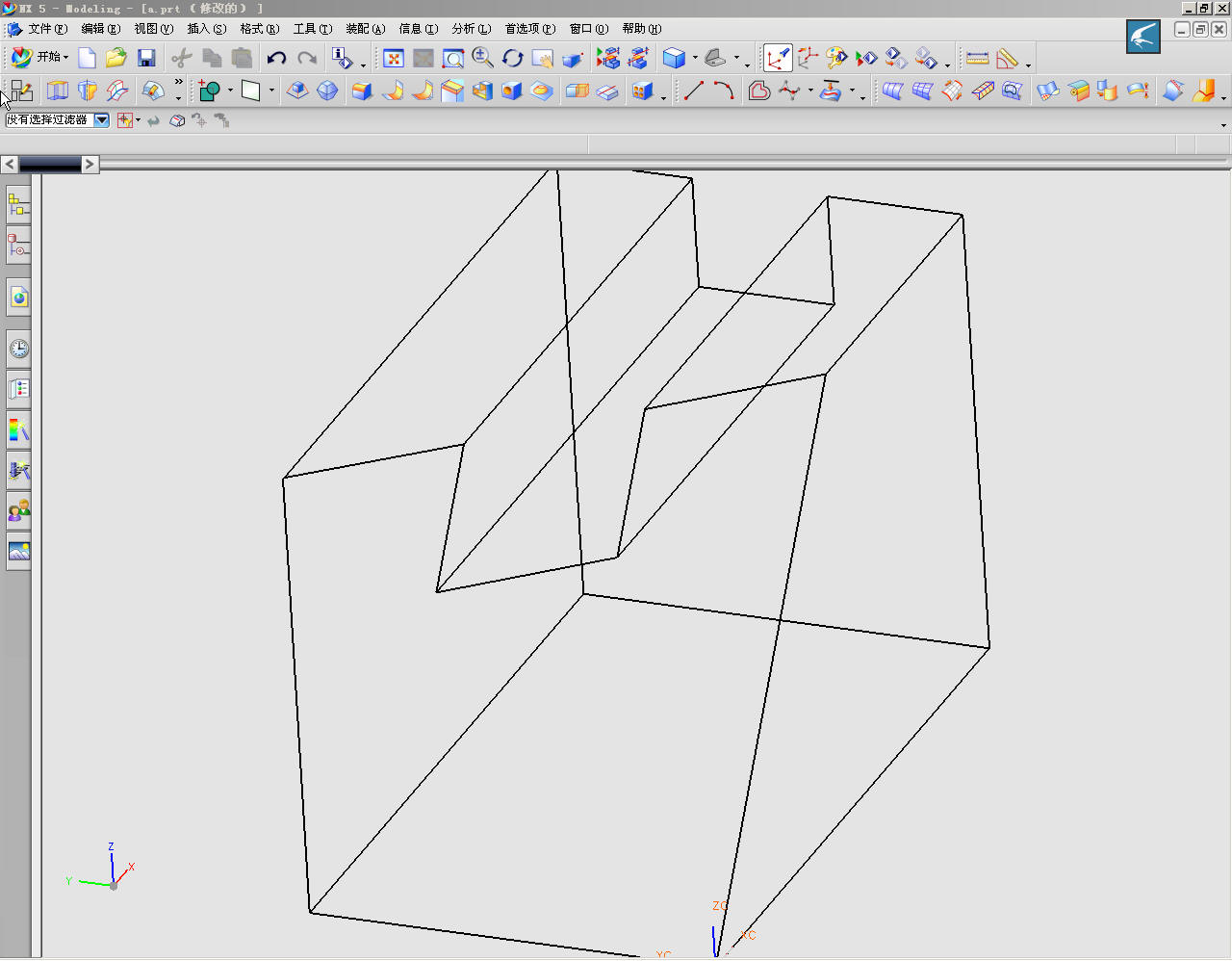Image resolution: width=1232 pixels, height=961 pixels.
Task: Open the 编辑(E) Edit menu
Action: (x=100, y=29)
